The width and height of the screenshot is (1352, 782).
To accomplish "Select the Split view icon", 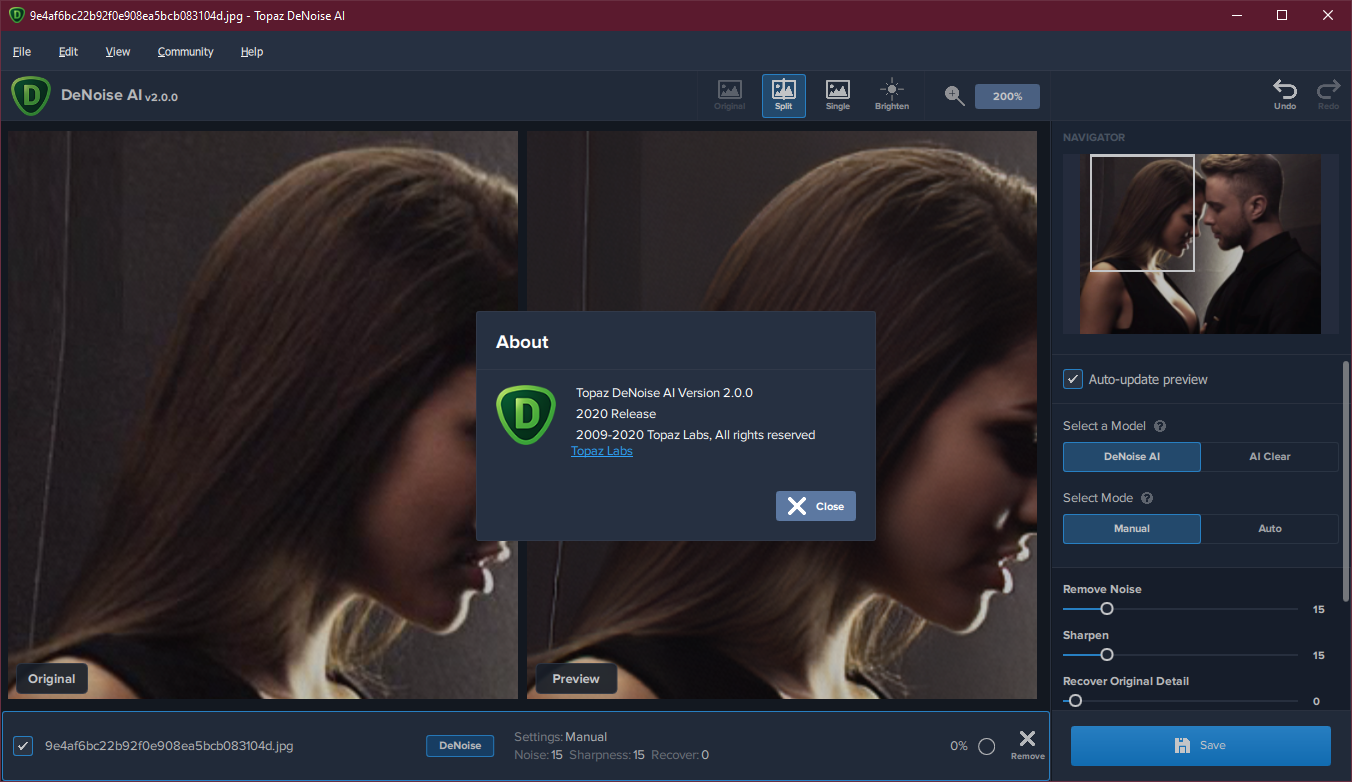I will click(784, 95).
